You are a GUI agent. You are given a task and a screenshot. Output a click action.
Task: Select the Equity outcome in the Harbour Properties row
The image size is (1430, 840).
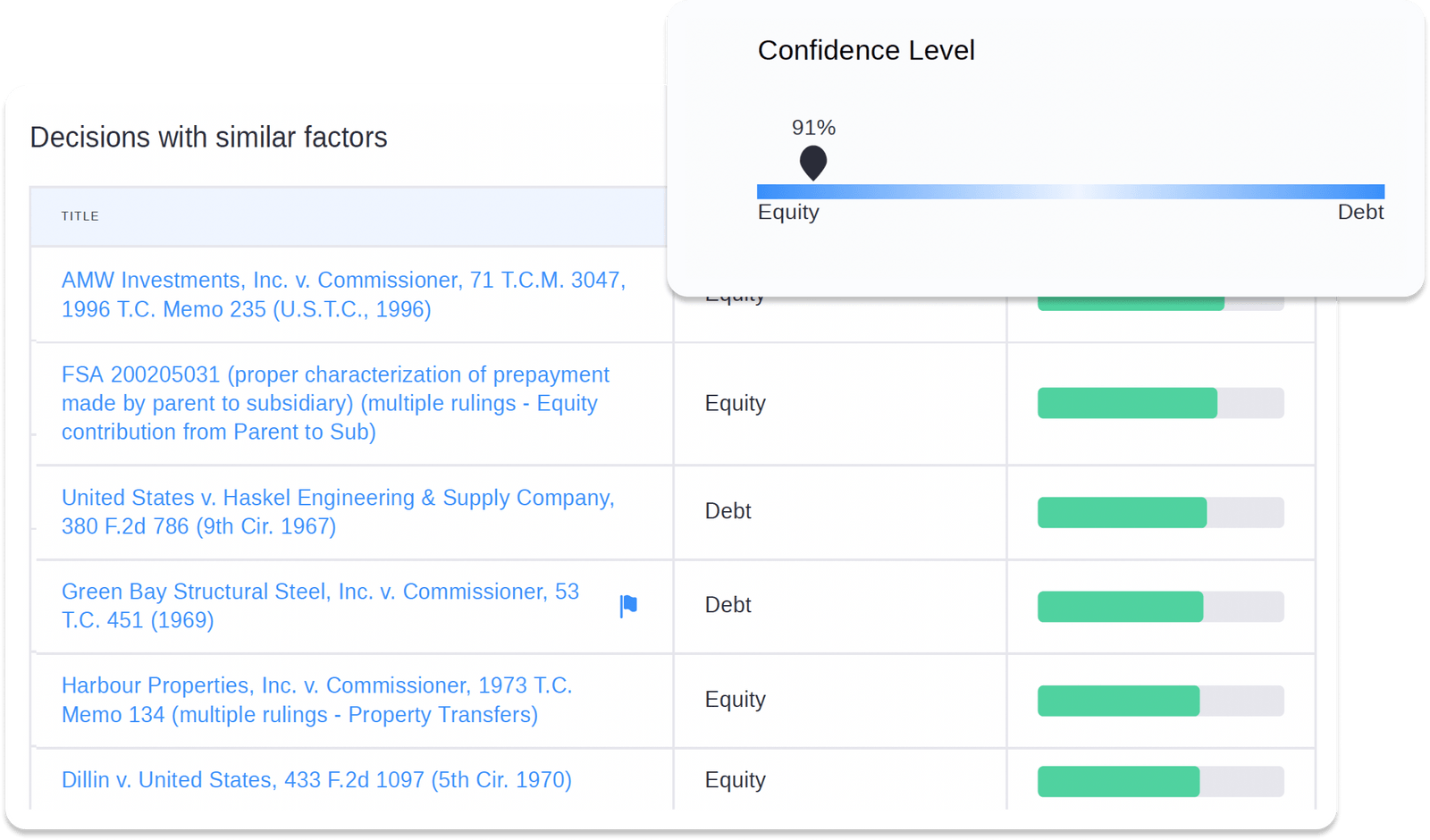coord(735,700)
